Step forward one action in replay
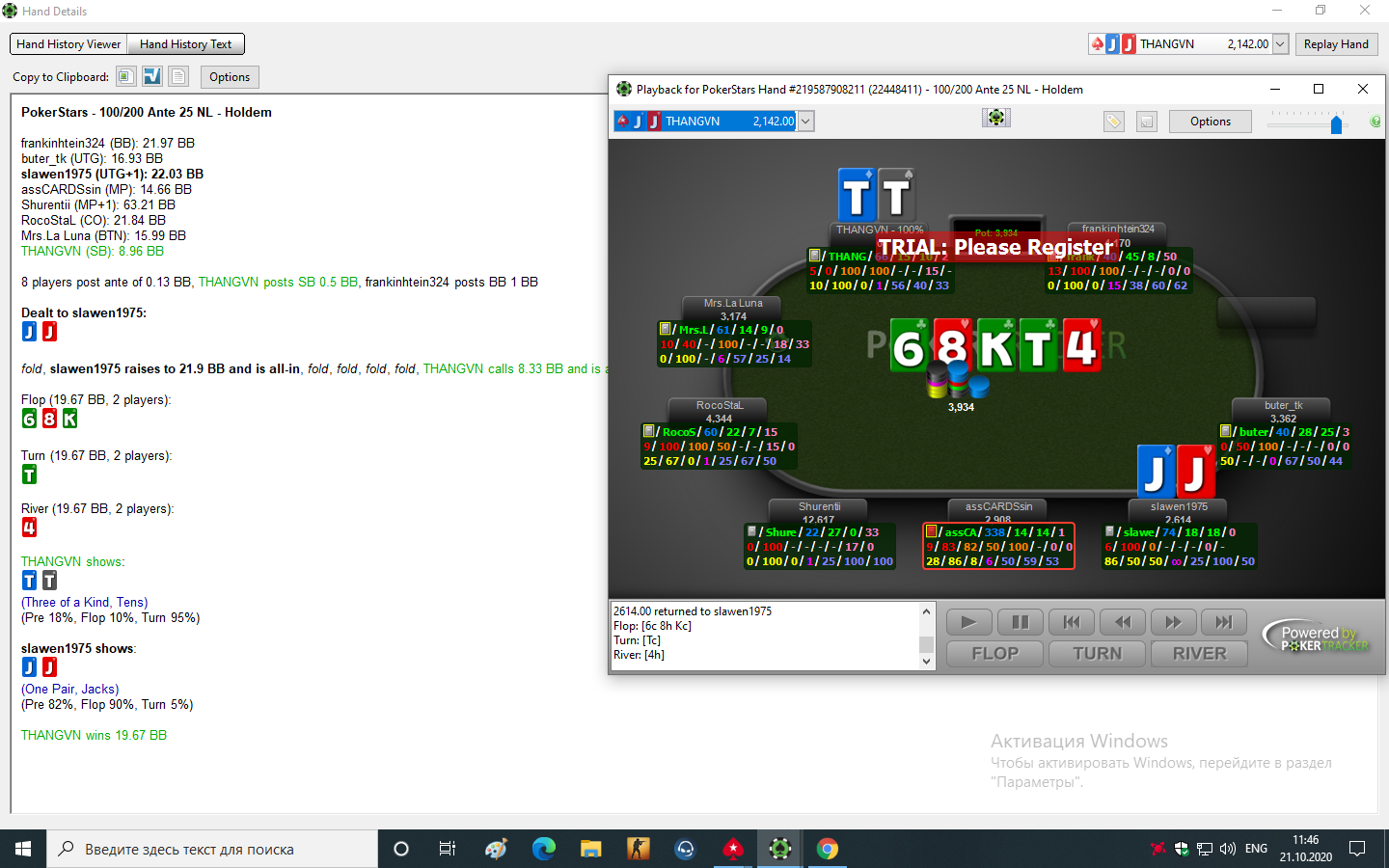The image size is (1389, 868). (1174, 622)
